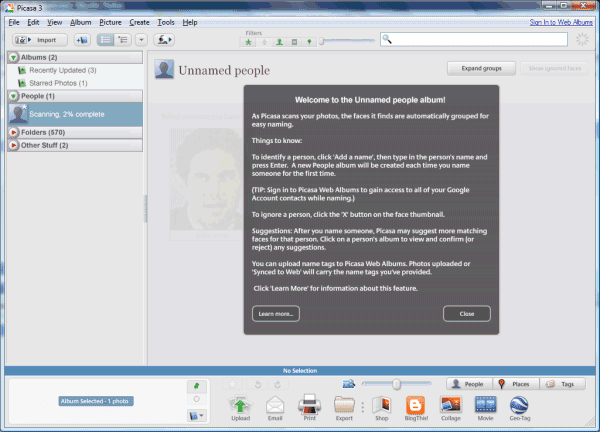Click the Upload icon
Image resolution: width=600 pixels, height=432 pixels.
pyautogui.click(x=240, y=408)
